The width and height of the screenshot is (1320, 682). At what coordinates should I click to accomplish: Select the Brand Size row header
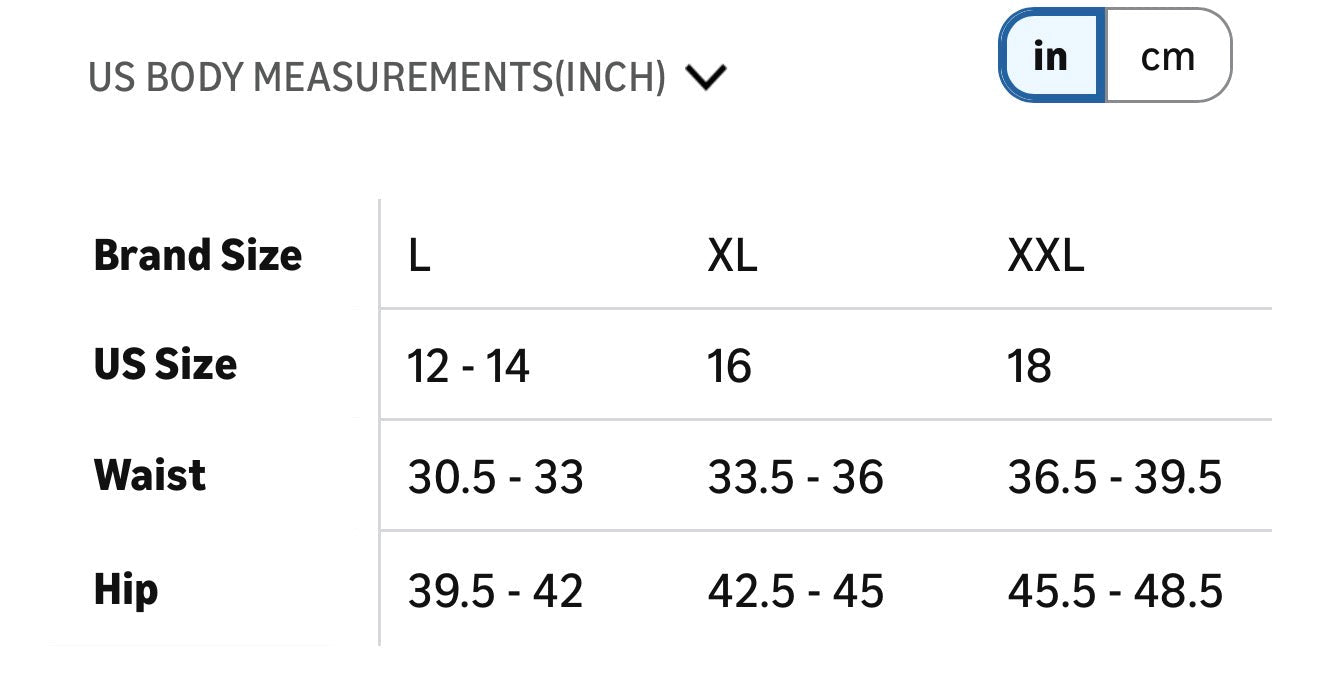click(x=198, y=255)
